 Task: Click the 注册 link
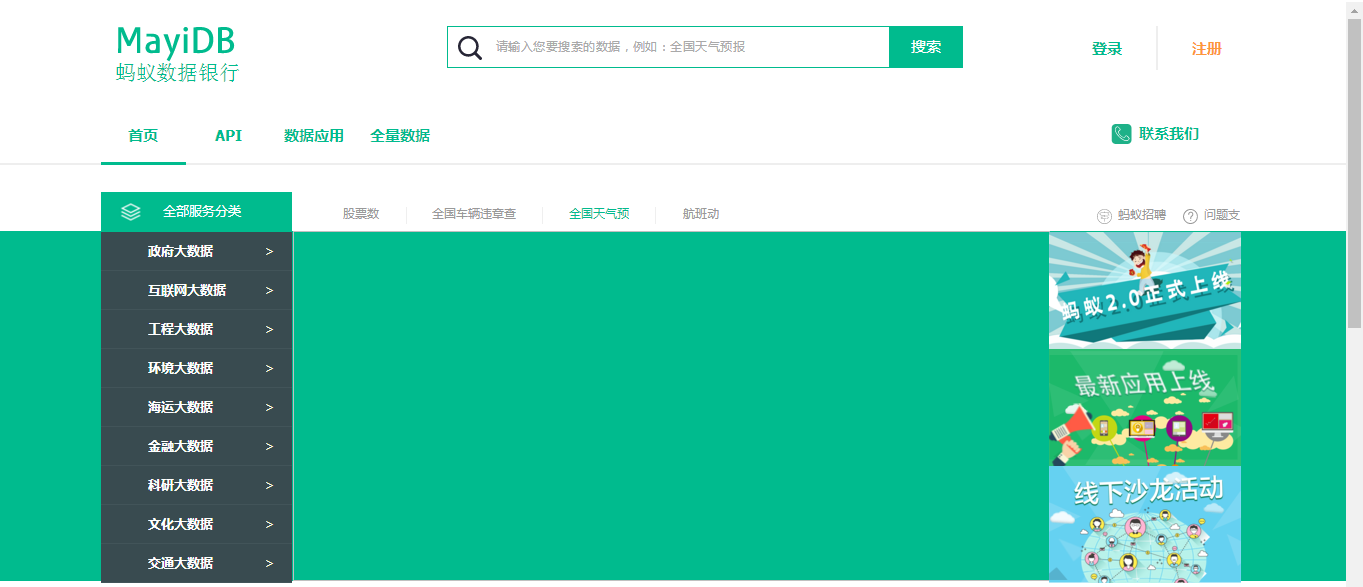pyautogui.click(x=1205, y=48)
